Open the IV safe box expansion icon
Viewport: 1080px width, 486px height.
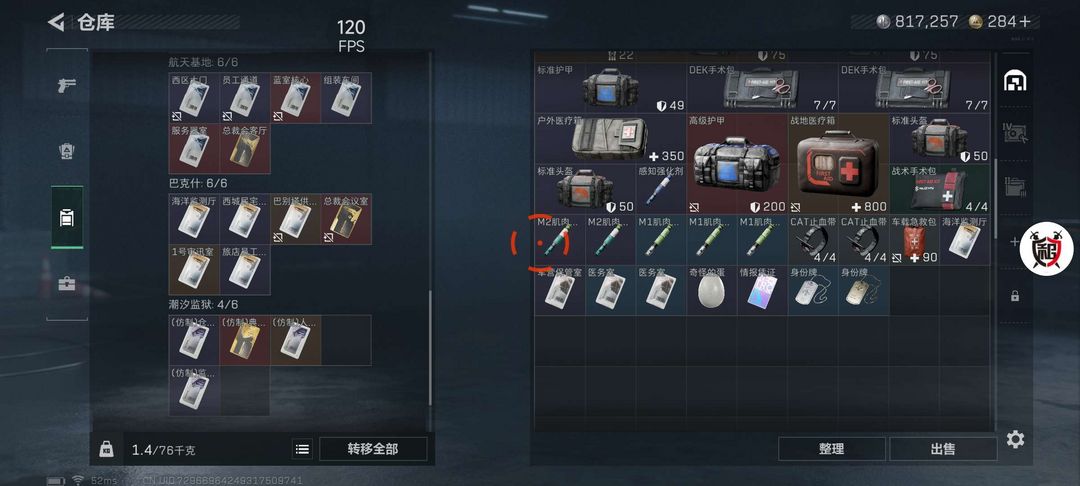[1015, 133]
